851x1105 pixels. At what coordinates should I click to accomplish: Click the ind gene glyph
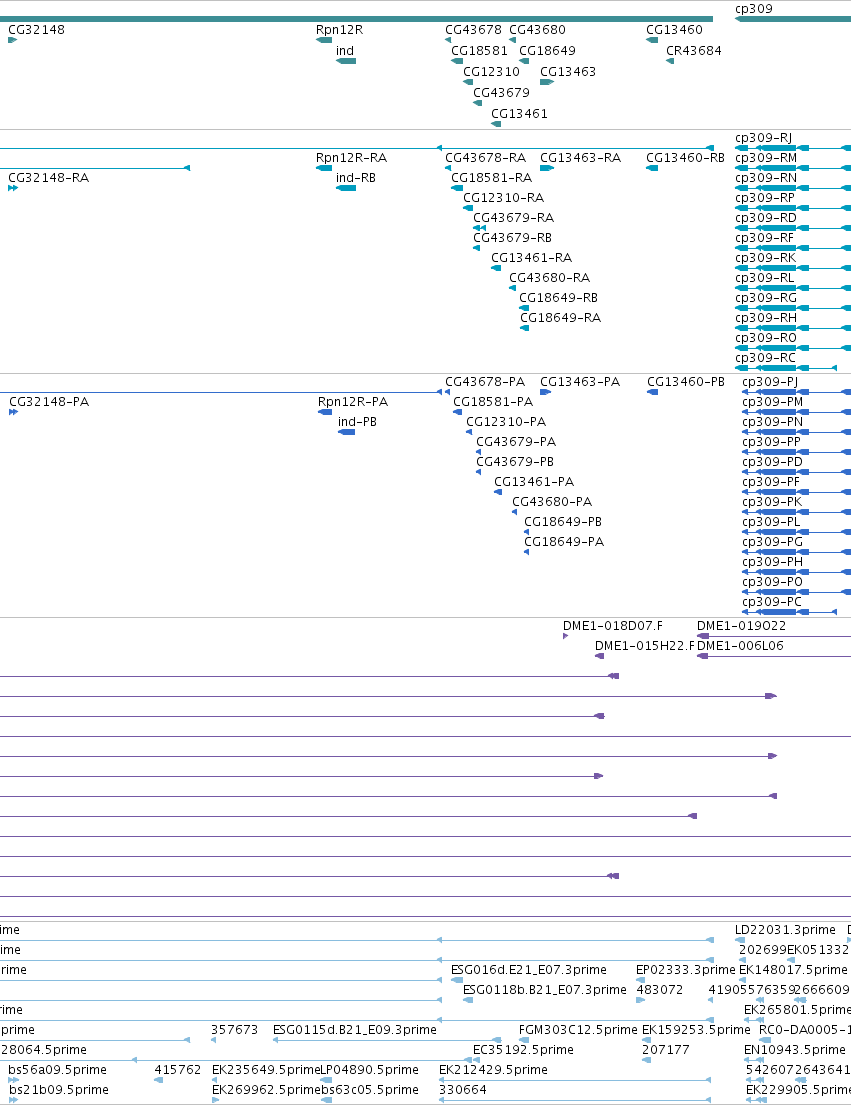tap(346, 61)
